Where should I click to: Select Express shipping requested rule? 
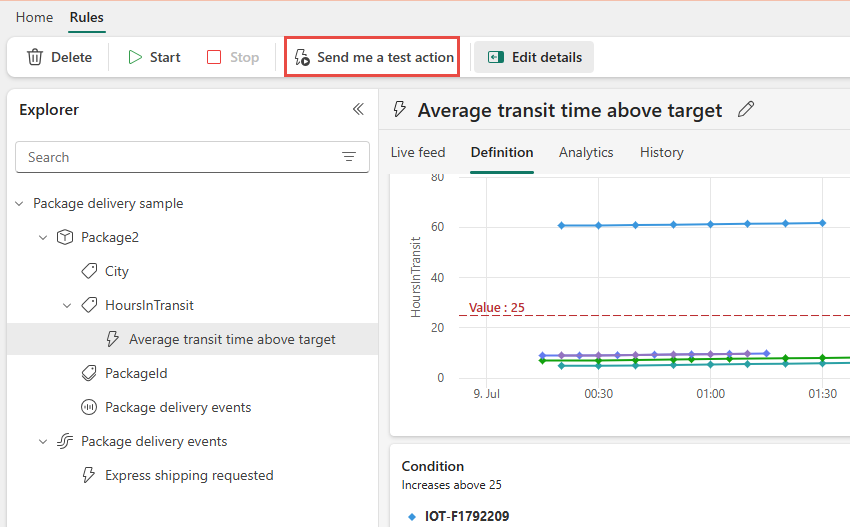click(189, 475)
